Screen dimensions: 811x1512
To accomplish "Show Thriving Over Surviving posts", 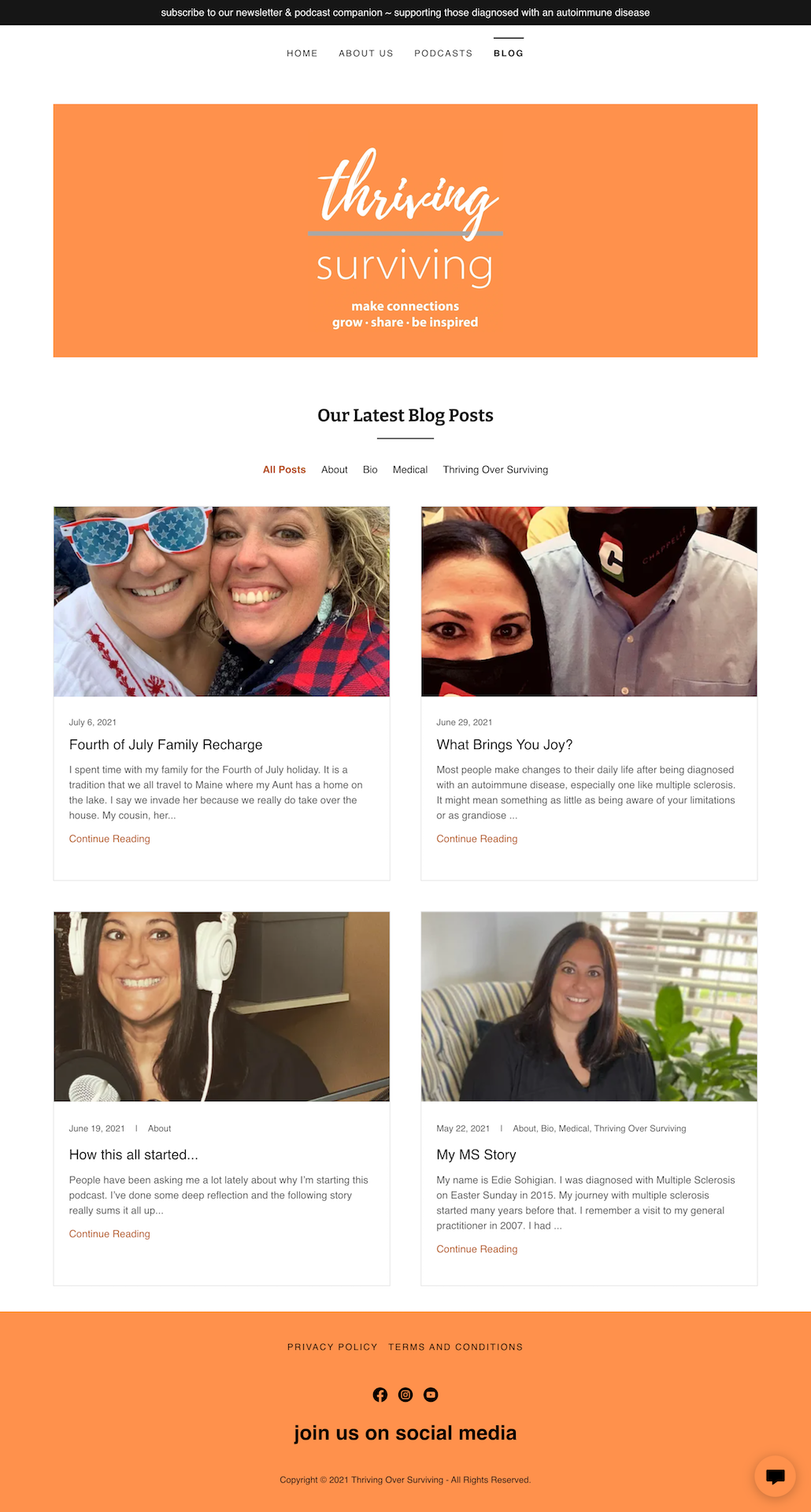I will click(495, 469).
